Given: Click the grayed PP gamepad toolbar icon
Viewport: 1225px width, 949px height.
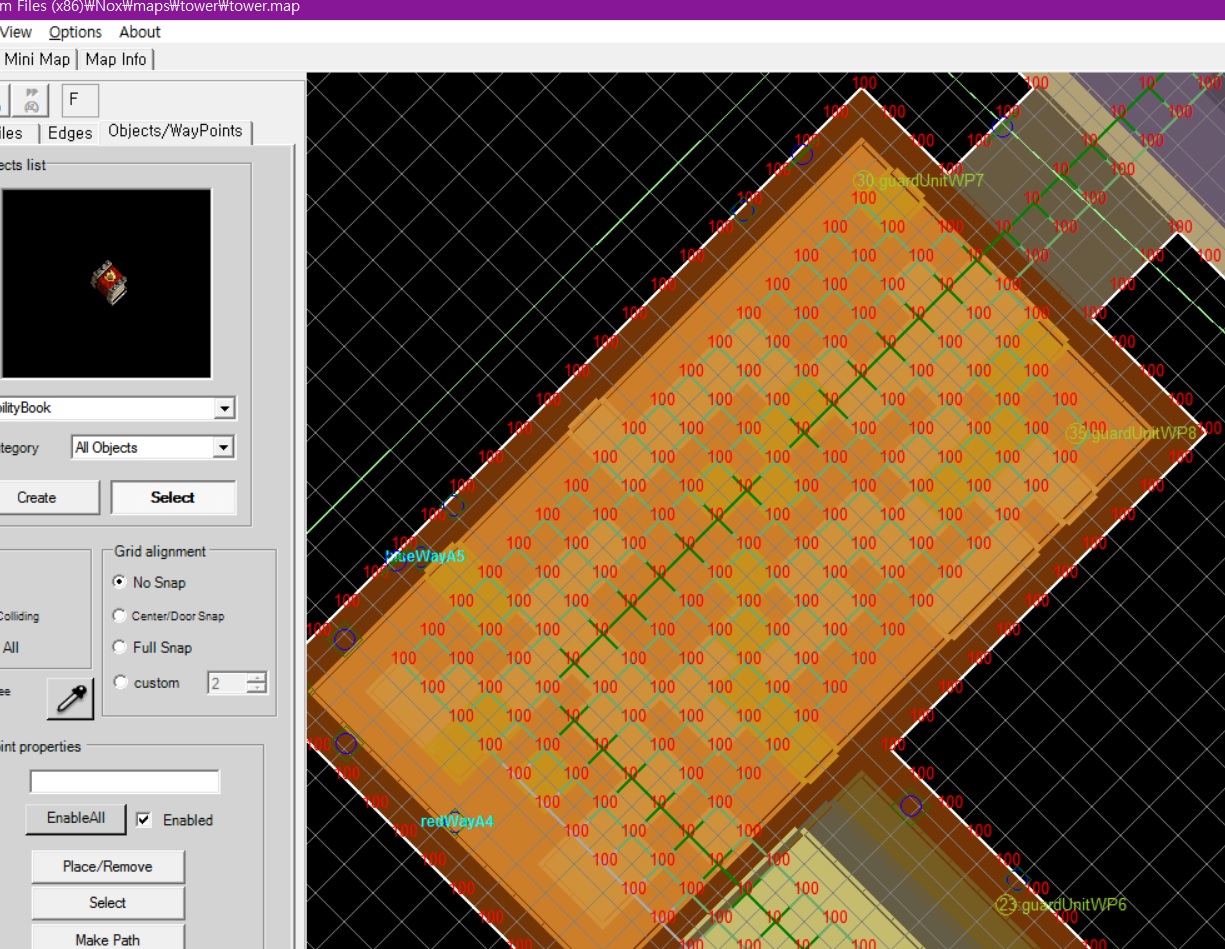Looking at the screenshot, I should click(31, 100).
